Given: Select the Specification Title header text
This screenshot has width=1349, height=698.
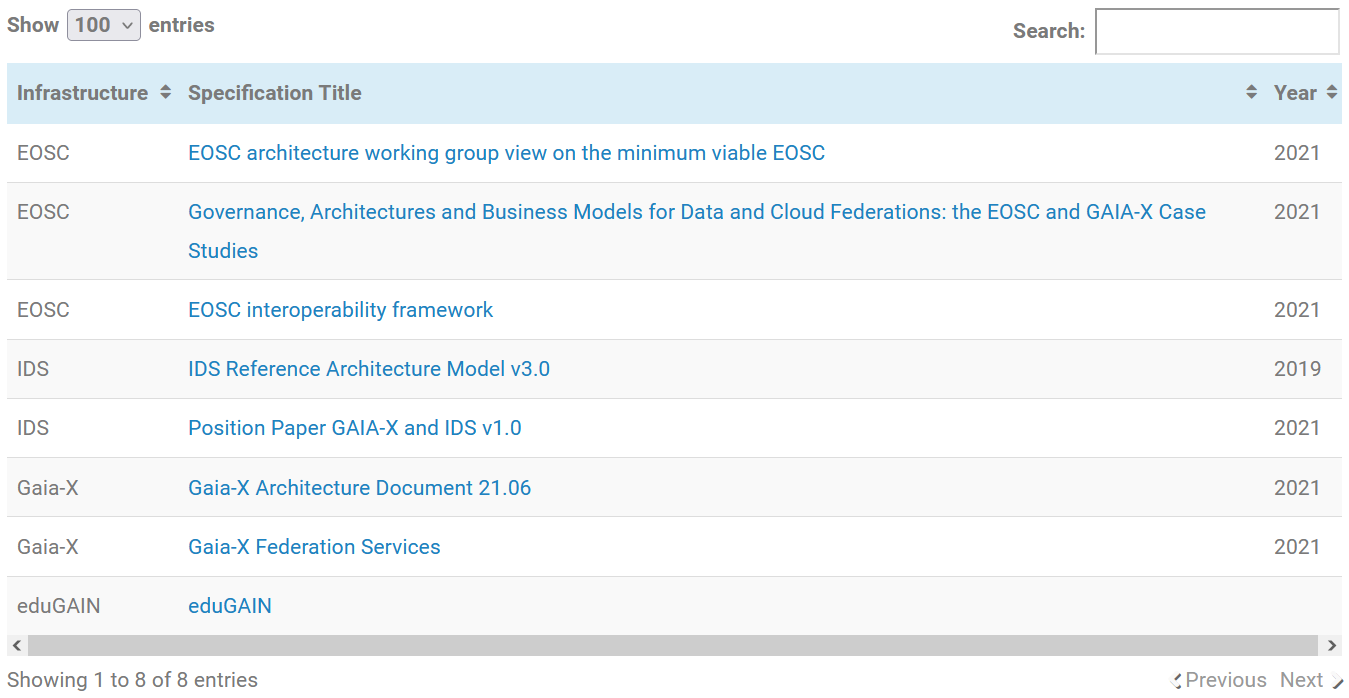Looking at the screenshot, I should 275,93.
